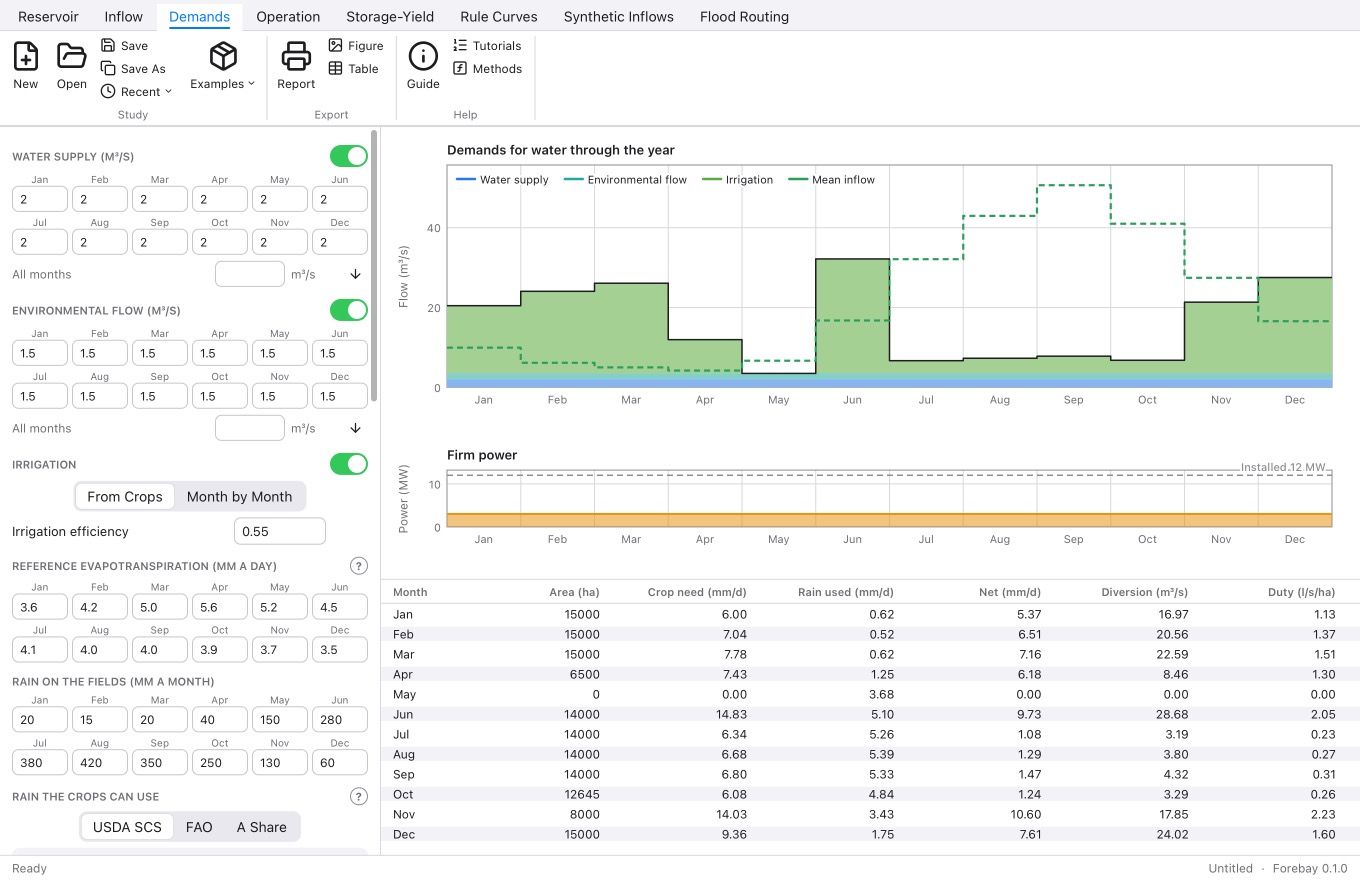Screen dimensions: 1360x880
Task: Go to the Storage-Yield tab
Action: [390, 16]
